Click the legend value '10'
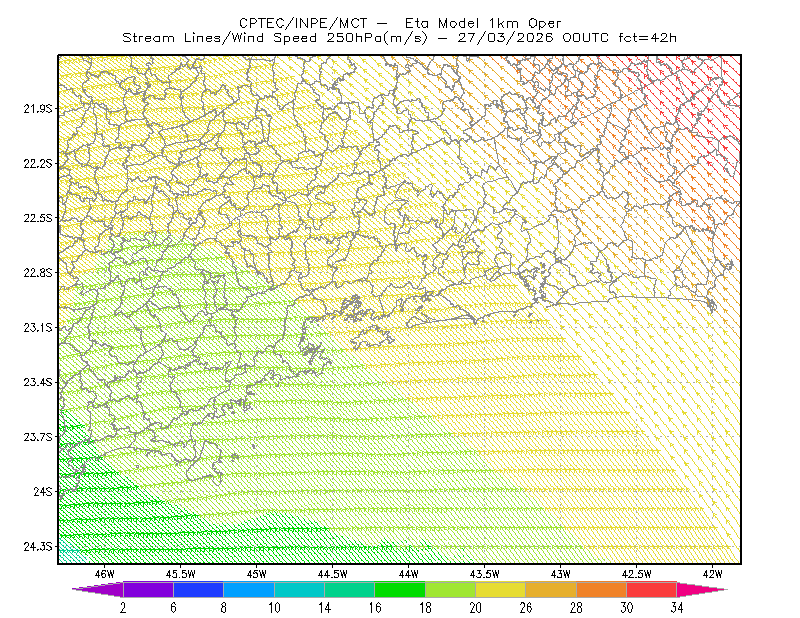The width and height of the screenshot is (800, 618). pos(274,608)
